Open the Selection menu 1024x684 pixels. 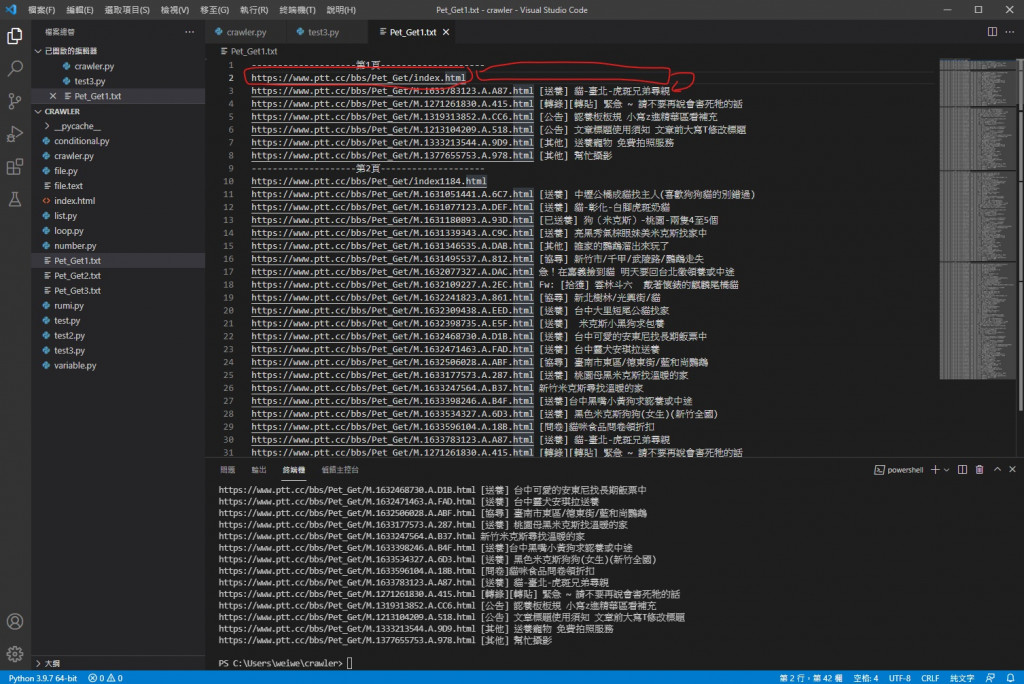tap(127, 10)
